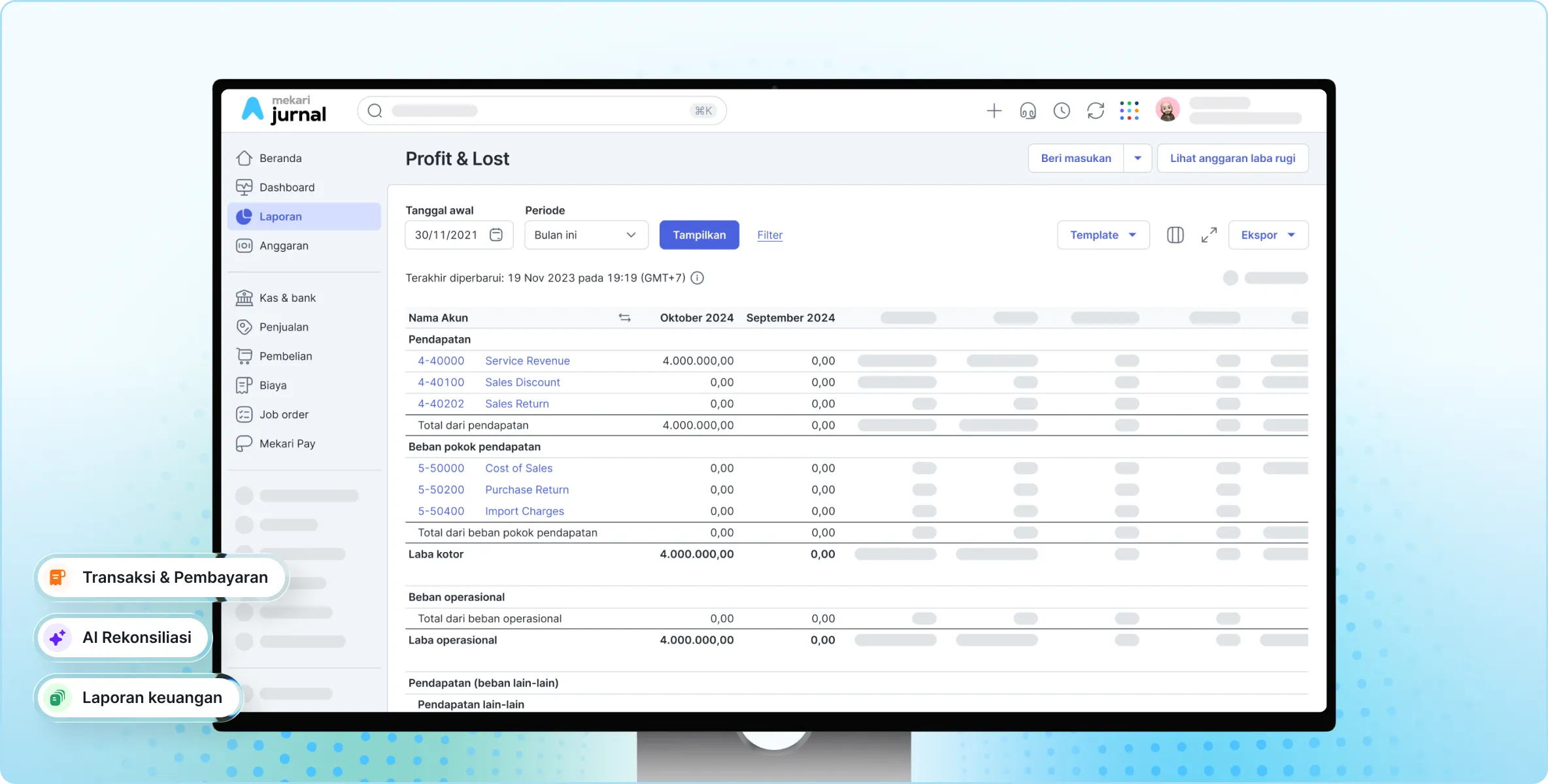Screen dimensions: 1548x784
Task: Toggle the column layout icon
Action: [1175, 235]
